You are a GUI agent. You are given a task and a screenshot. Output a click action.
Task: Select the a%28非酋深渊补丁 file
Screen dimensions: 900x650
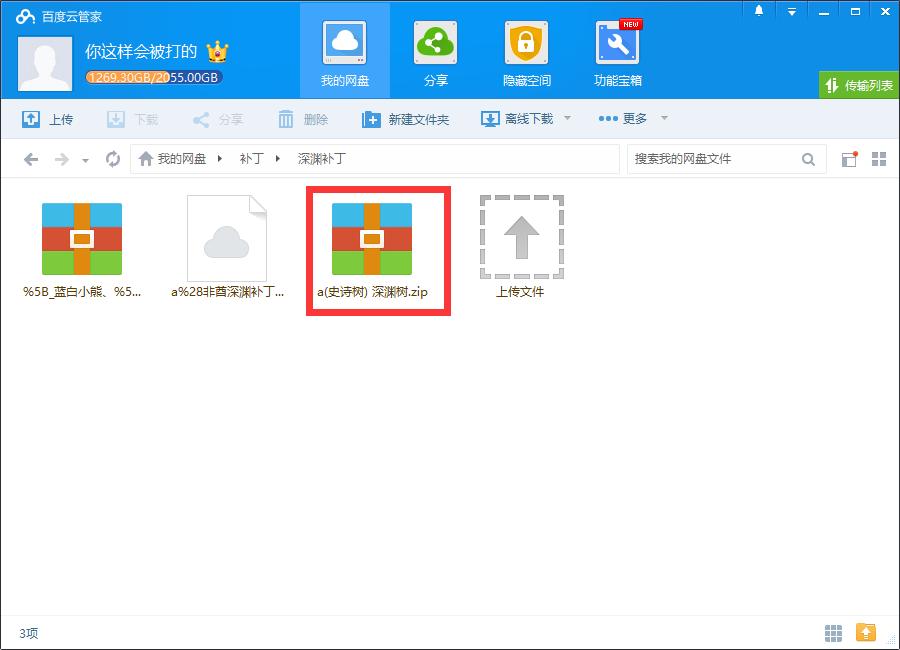(x=227, y=248)
